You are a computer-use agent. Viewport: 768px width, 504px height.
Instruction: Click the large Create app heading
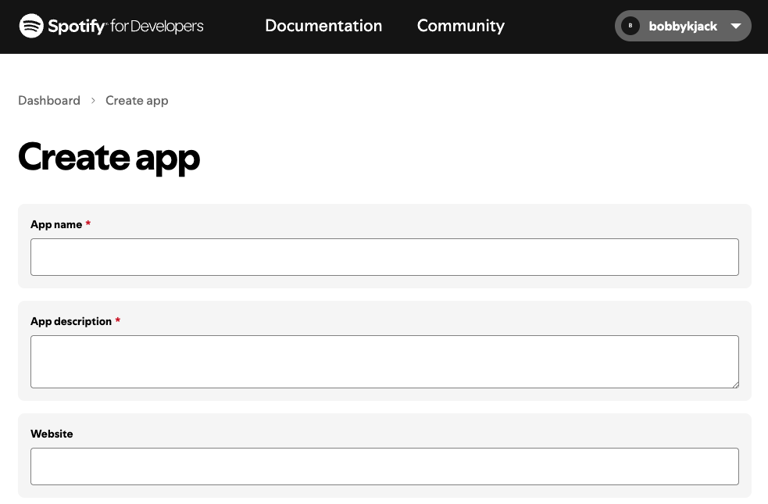pos(109,157)
